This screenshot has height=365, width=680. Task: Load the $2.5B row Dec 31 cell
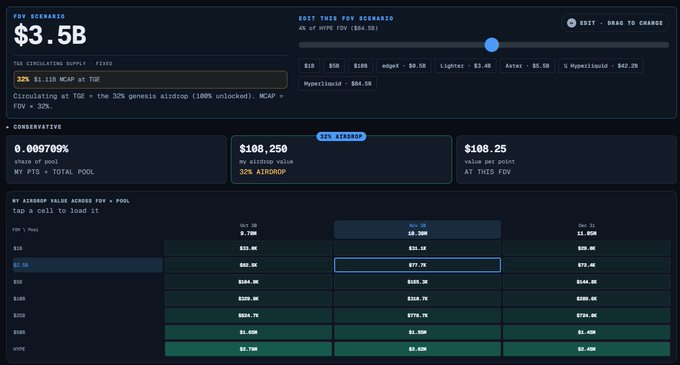[586, 265]
